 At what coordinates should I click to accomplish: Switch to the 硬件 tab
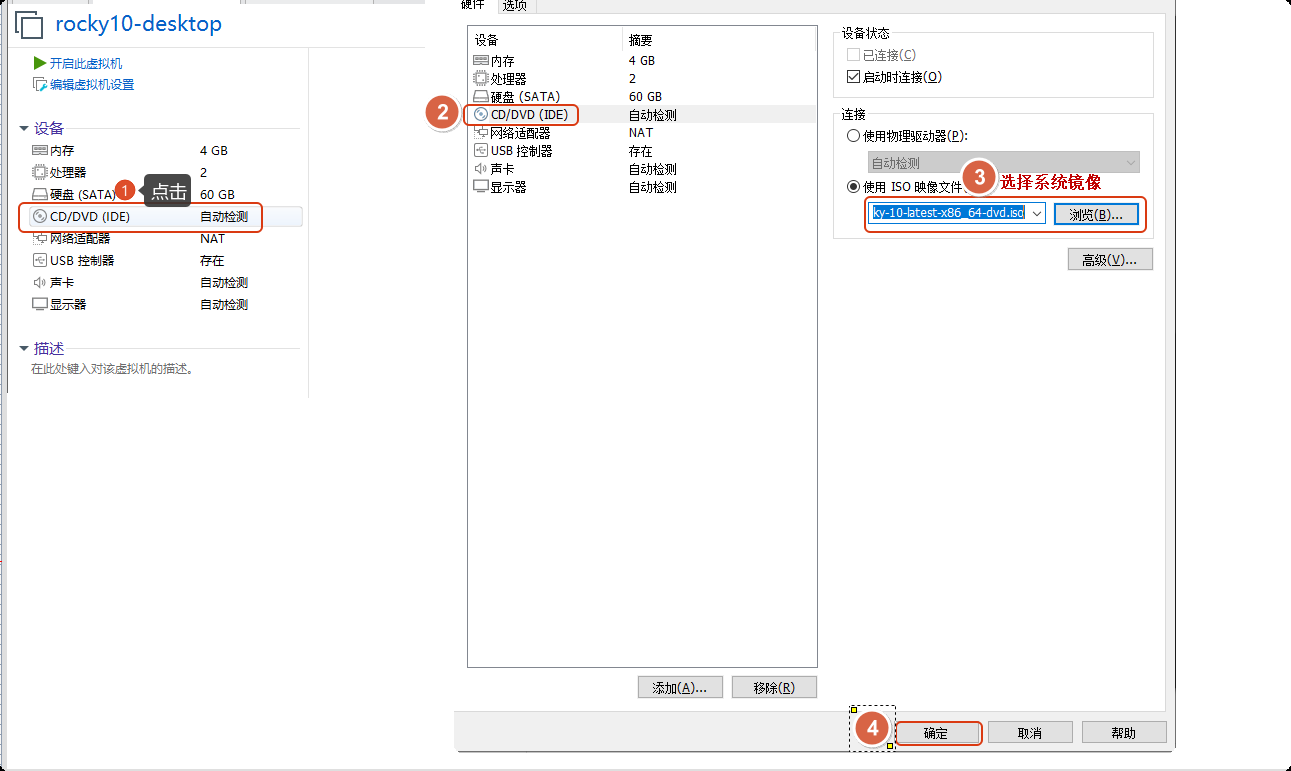(x=473, y=5)
